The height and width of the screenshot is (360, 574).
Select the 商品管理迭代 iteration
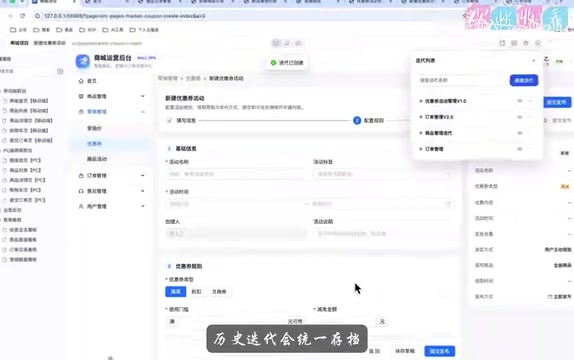click(x=438, y=133)
